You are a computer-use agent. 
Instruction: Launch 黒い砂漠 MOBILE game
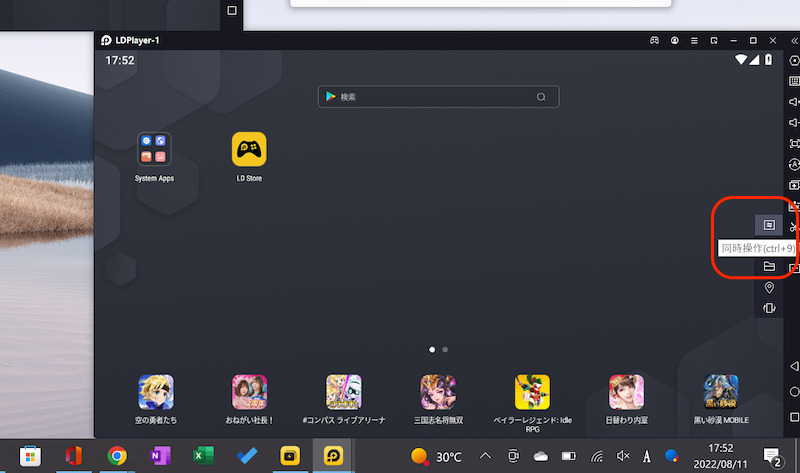tap(721, 393)
